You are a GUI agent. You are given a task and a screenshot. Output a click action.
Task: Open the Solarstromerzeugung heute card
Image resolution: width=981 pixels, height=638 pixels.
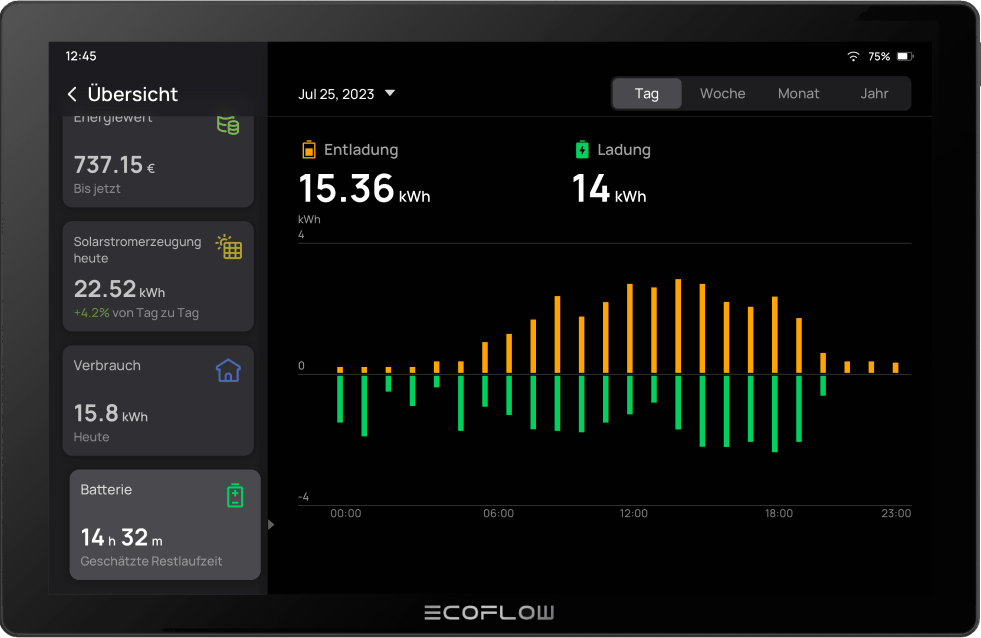point(158,277)
